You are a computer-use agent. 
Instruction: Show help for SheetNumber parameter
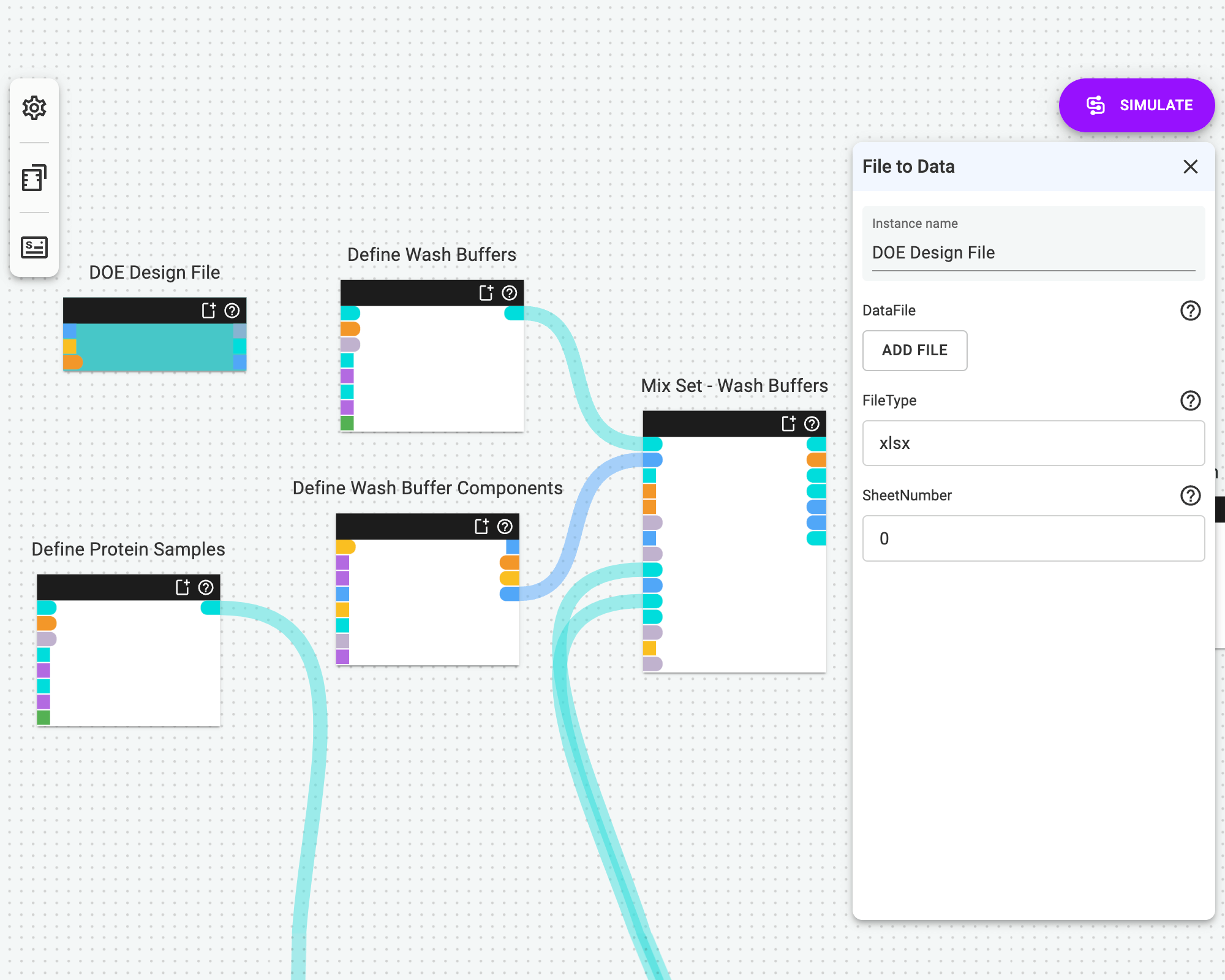[x=1190, y=496]
